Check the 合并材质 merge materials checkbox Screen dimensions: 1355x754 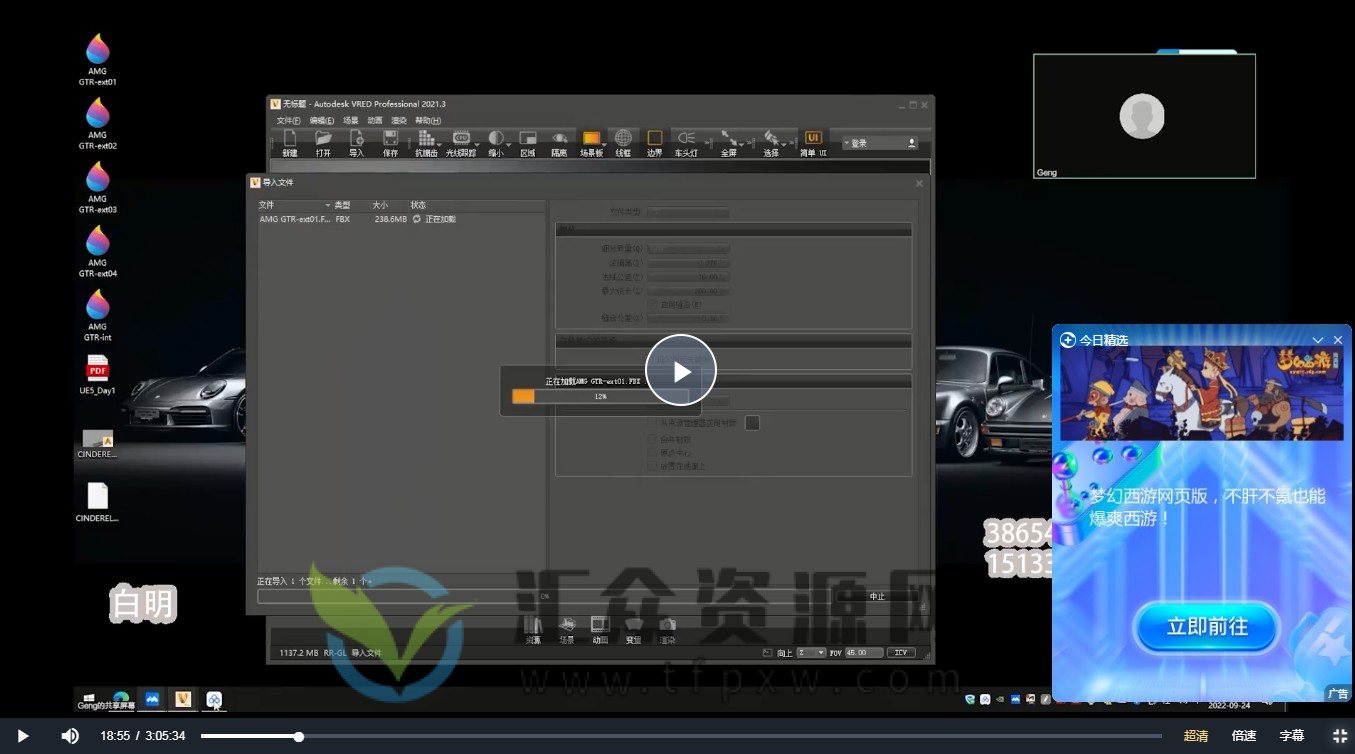click(x=652, y=439)
